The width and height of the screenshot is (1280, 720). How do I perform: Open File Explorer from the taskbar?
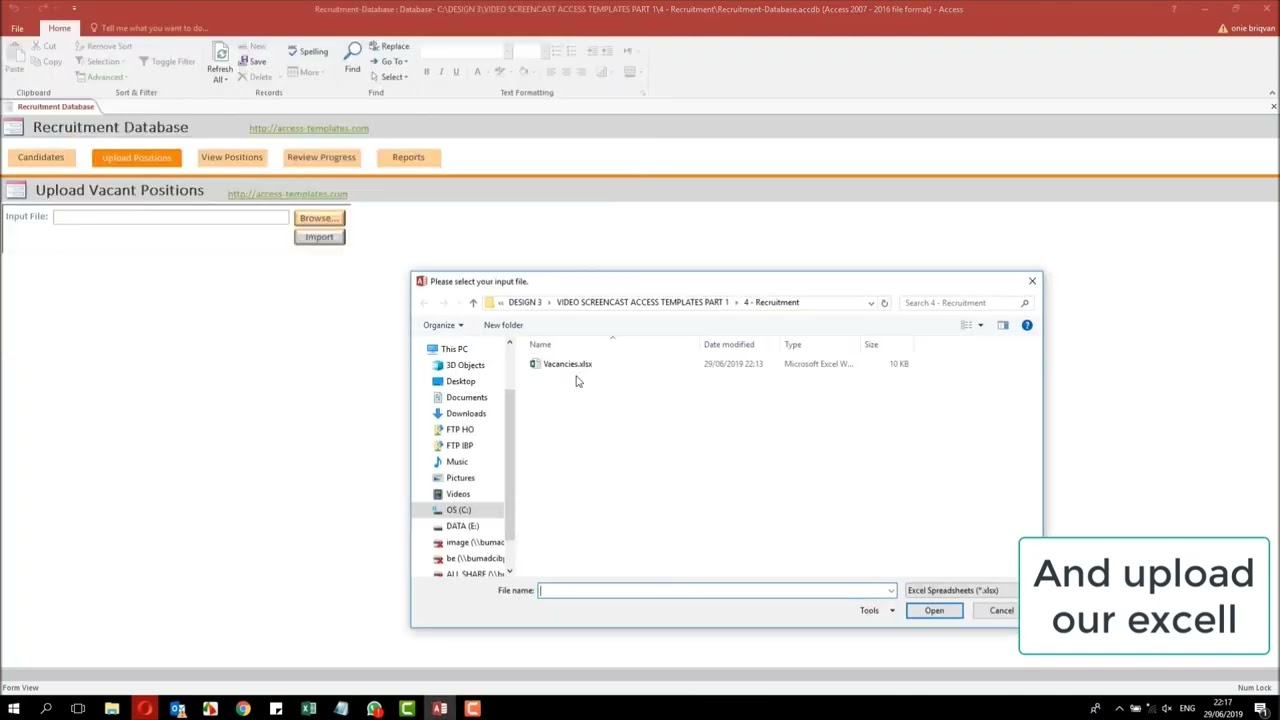point(112,709)
